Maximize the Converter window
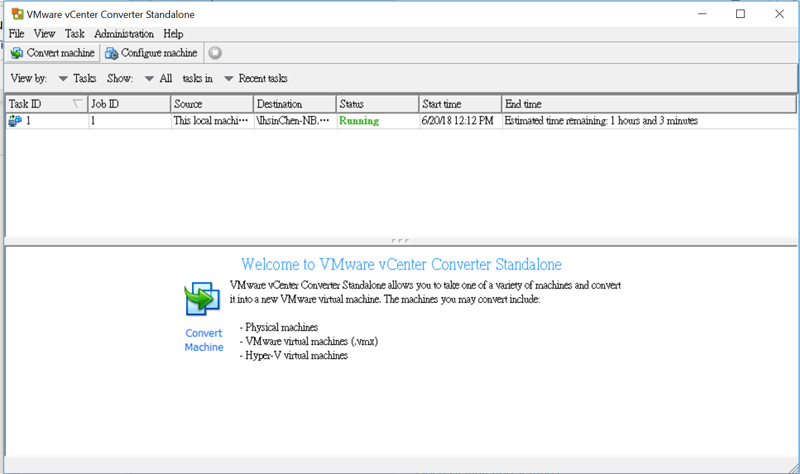This screenshot has width=800, height=474. [740, 14]
